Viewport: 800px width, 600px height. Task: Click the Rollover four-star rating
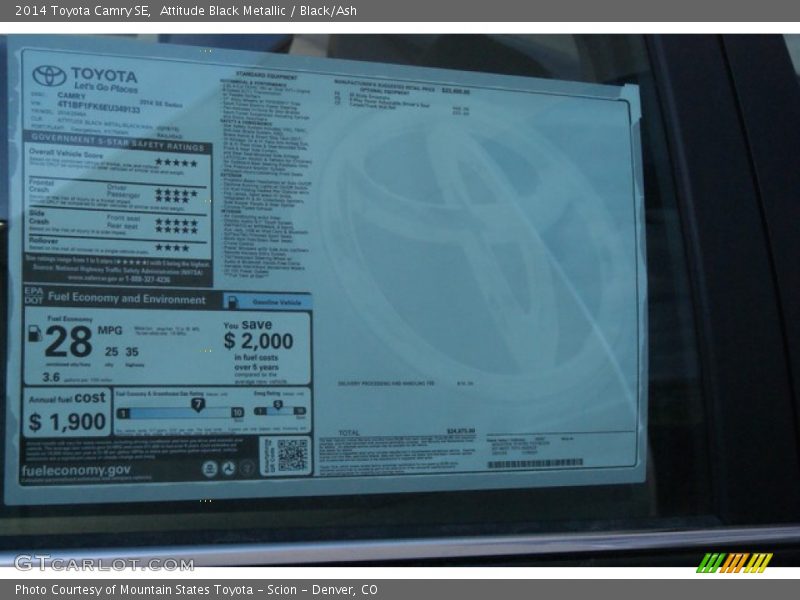[x=172, y=247]
